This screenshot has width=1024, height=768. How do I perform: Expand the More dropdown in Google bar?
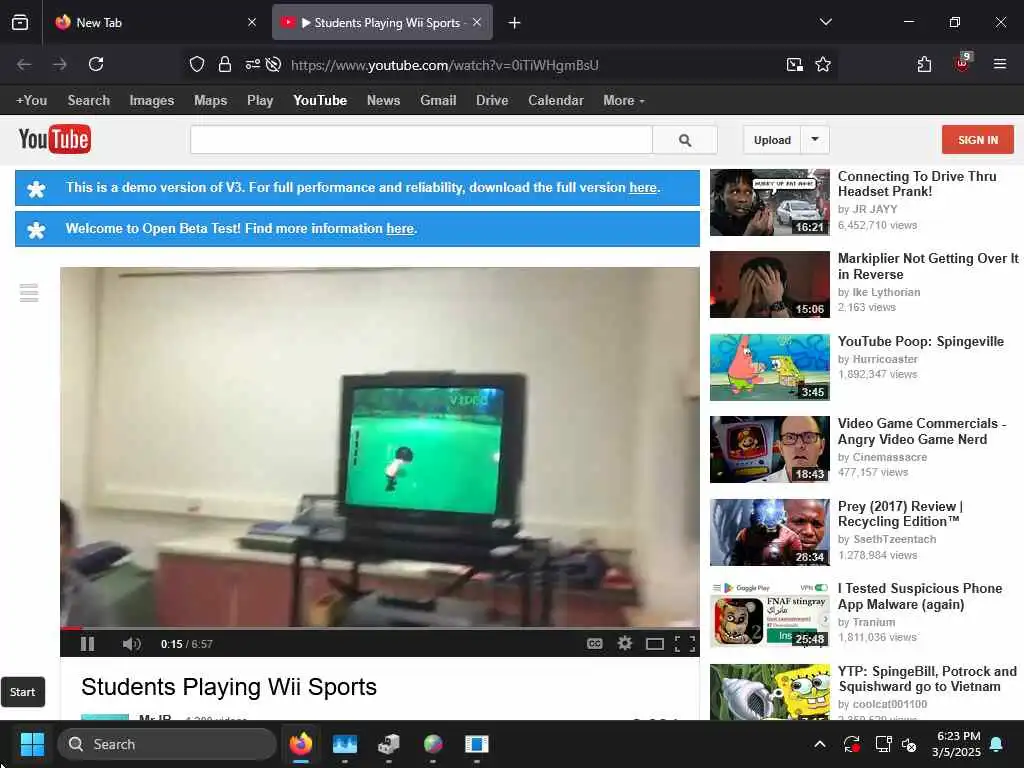coord(624,101)
